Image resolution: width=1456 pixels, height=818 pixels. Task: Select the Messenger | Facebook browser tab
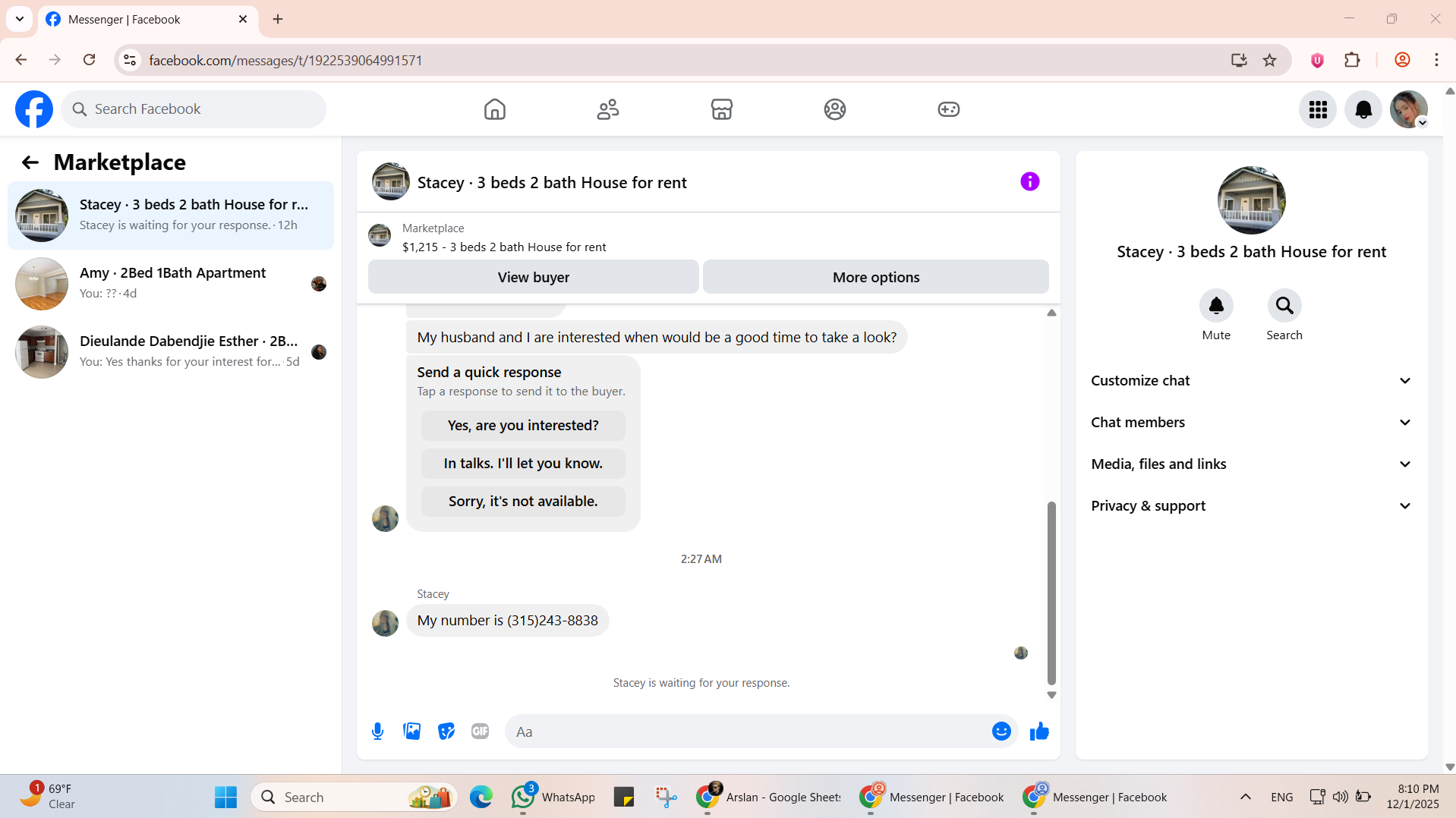[148, 20]
